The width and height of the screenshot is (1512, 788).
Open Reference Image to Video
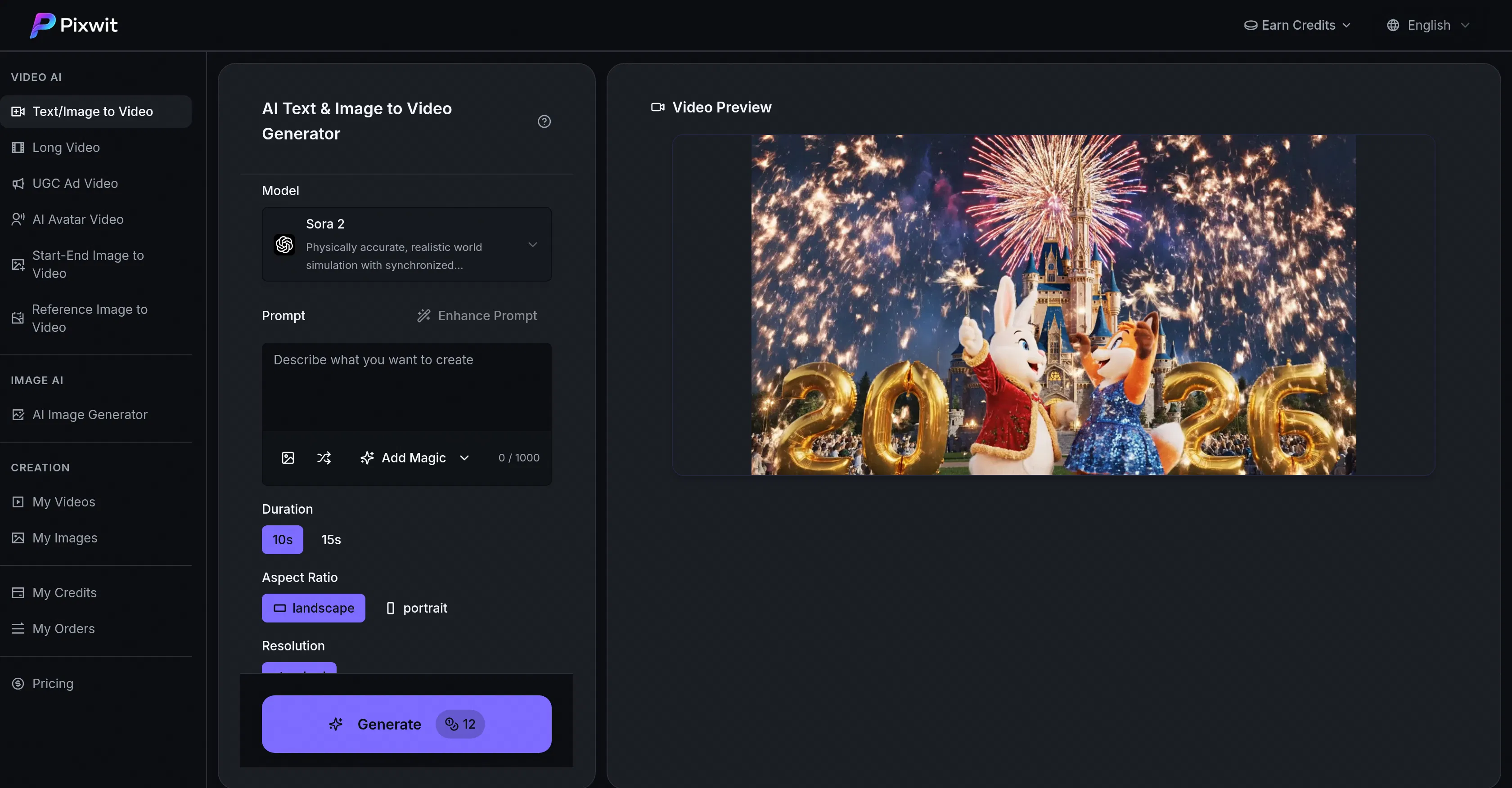point(89,318)
